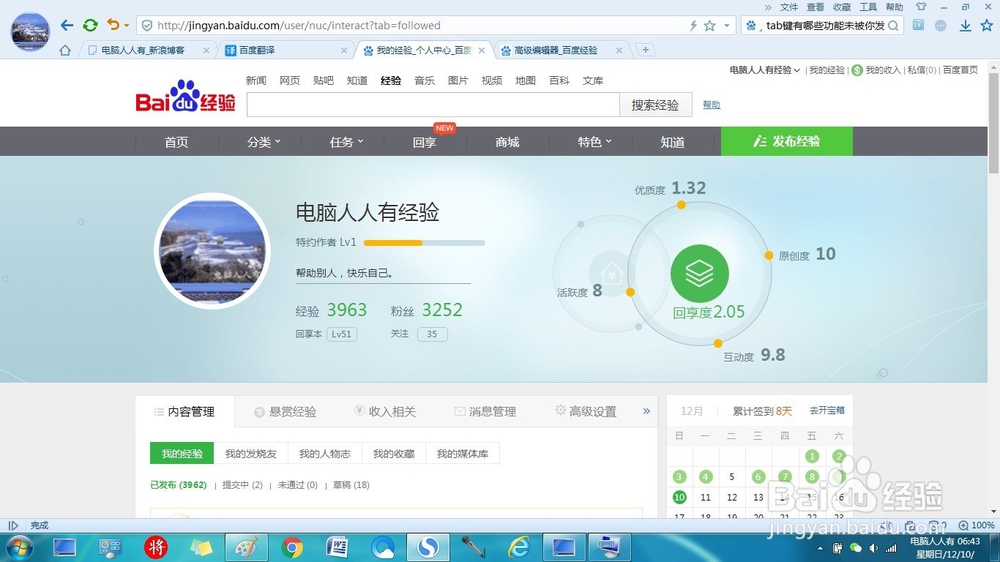Viewport: 1000px width, 562px height.
Task: Filter by 草稿 (18) drafts
Action: tap(351, 485)
